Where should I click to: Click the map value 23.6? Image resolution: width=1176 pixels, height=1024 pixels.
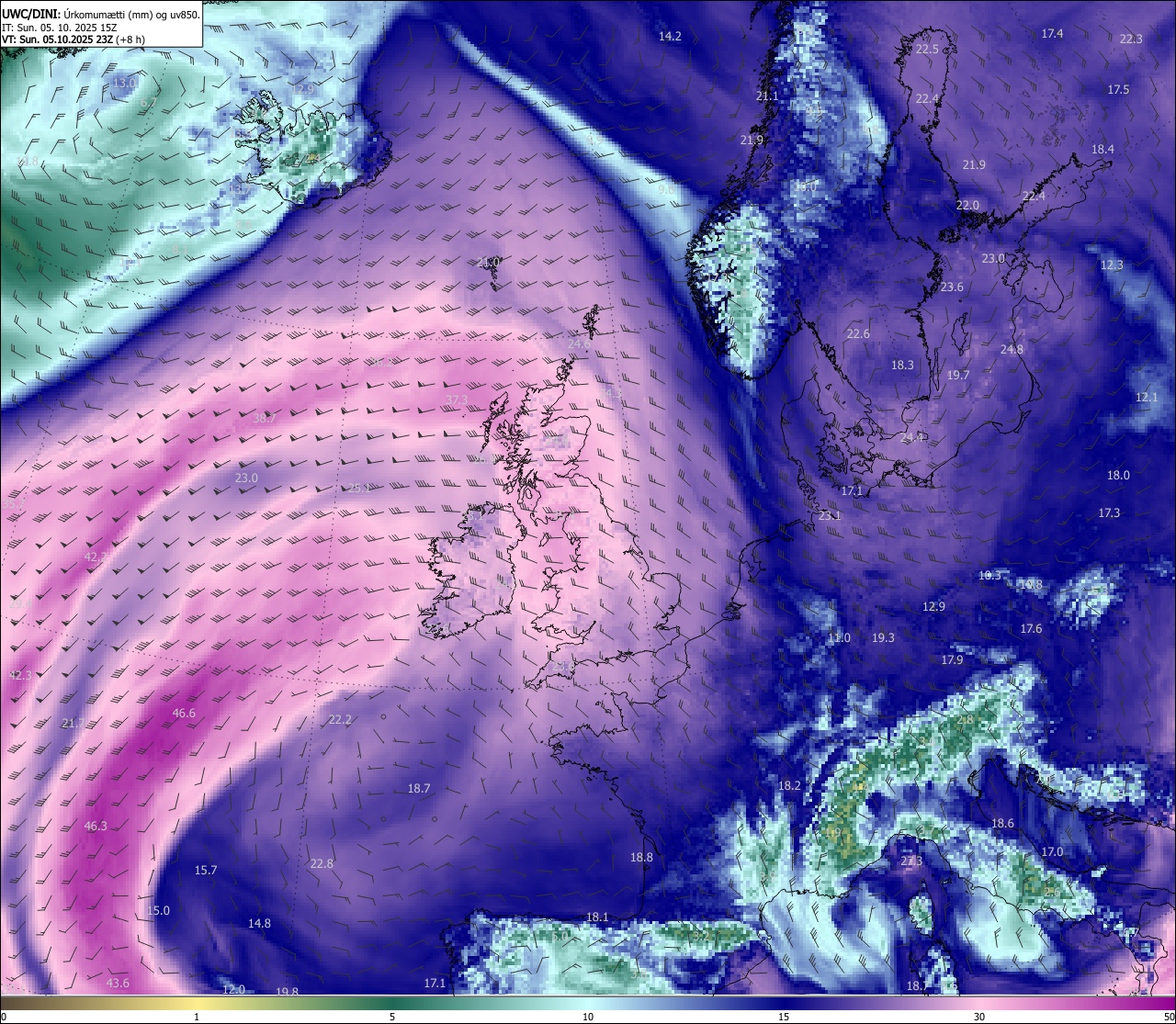952,287
